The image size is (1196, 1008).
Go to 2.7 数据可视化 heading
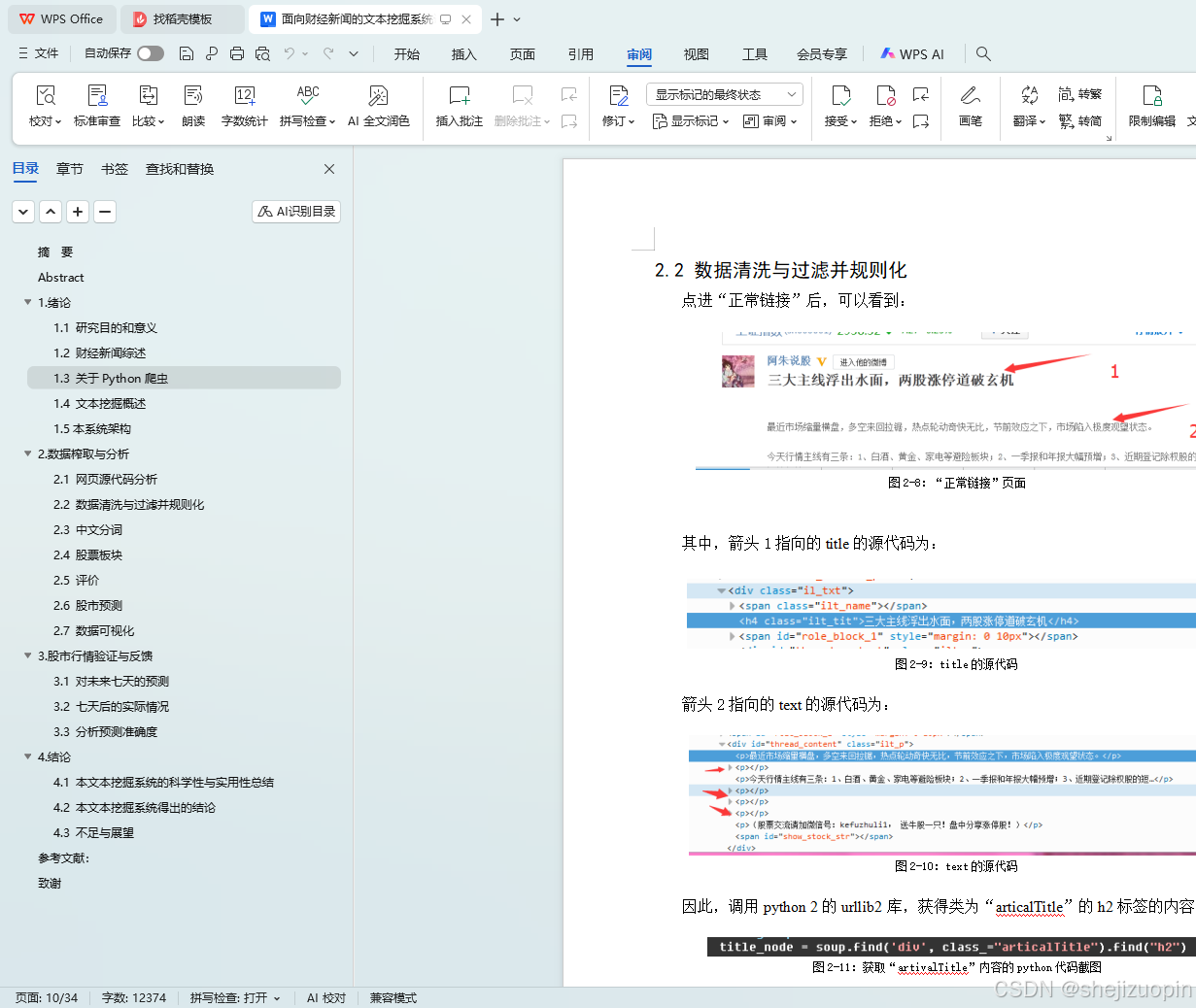[x=93, y=630]
